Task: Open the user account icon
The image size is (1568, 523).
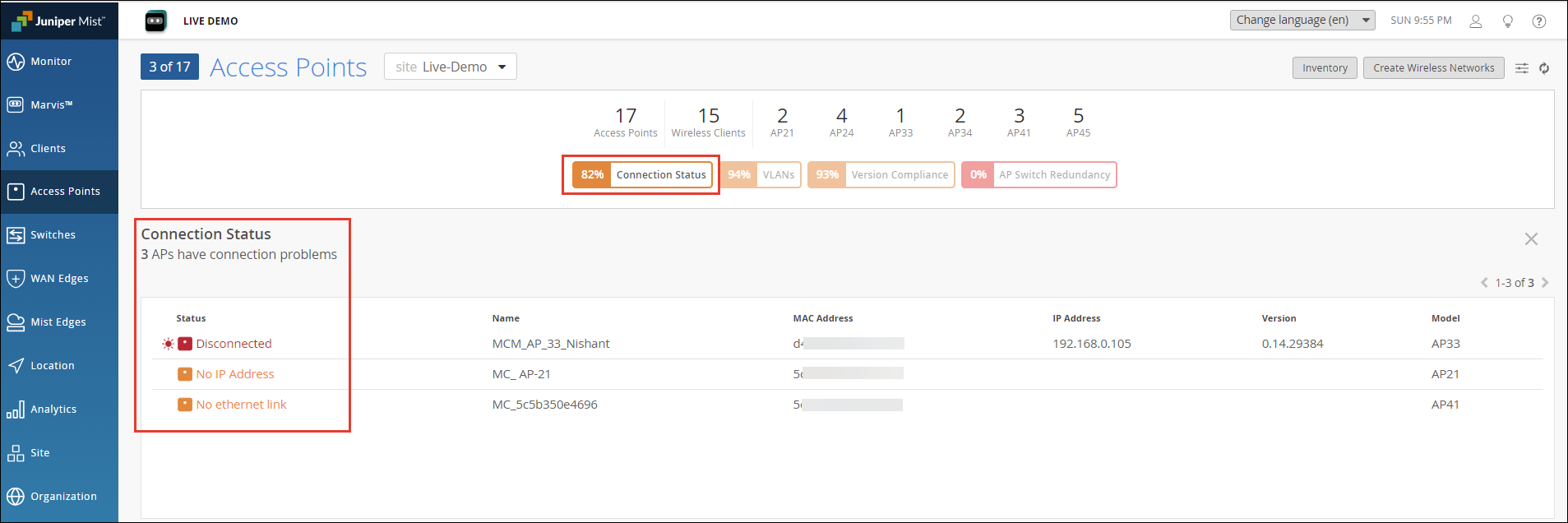Action: [x=1476, y=21]
